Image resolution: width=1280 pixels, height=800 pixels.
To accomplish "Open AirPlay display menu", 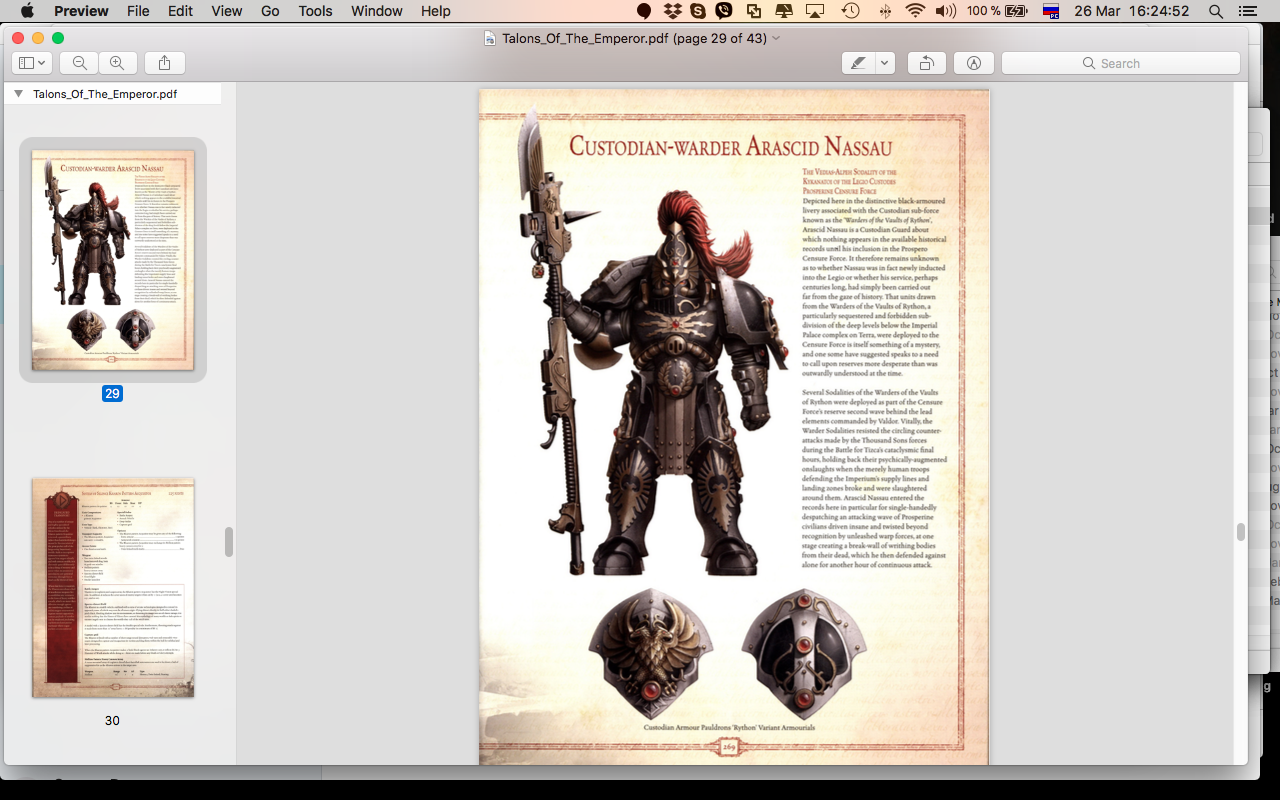I will point(816,11).
